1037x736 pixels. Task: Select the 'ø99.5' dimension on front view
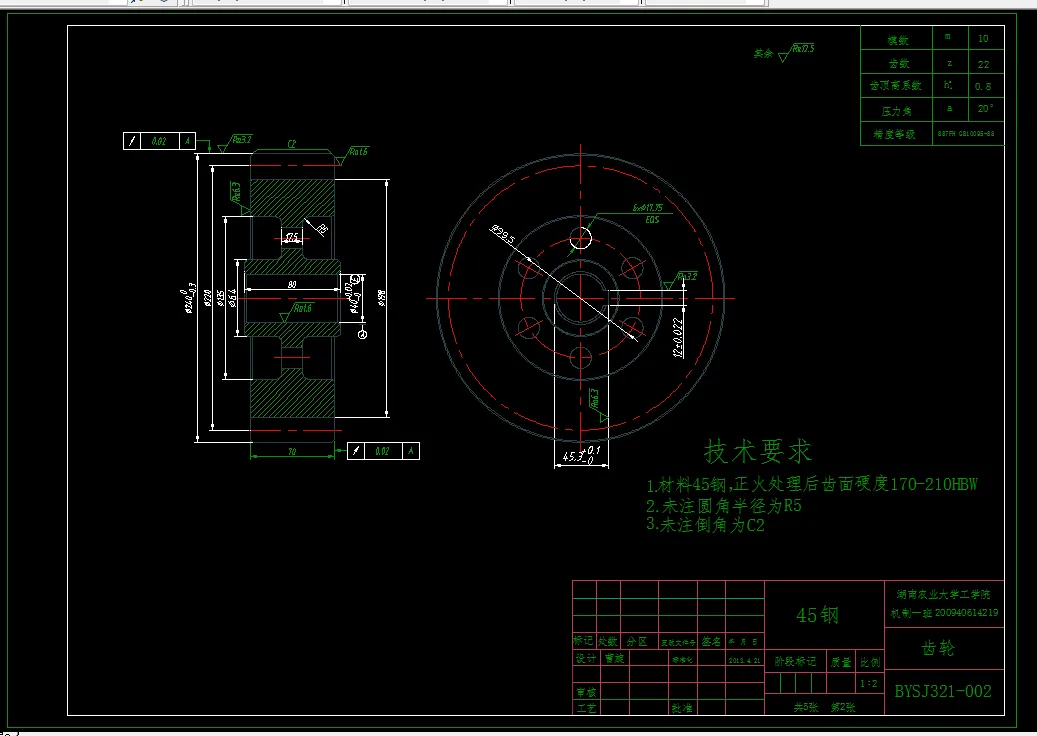pos(503,235)
